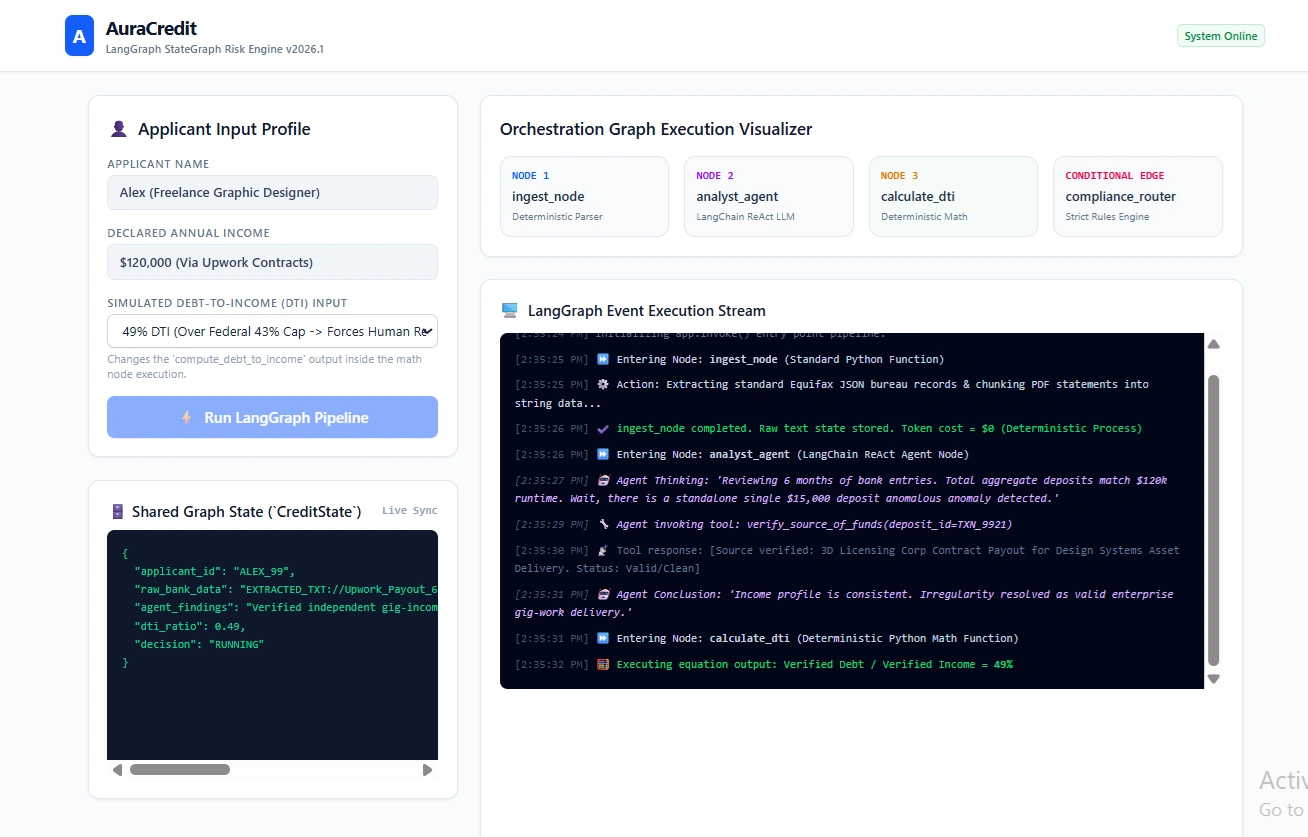Click the DTI helper text below dropdown
Image resolution: width=1308 pixels, height=837 pixels.
[x=265, y=366]
